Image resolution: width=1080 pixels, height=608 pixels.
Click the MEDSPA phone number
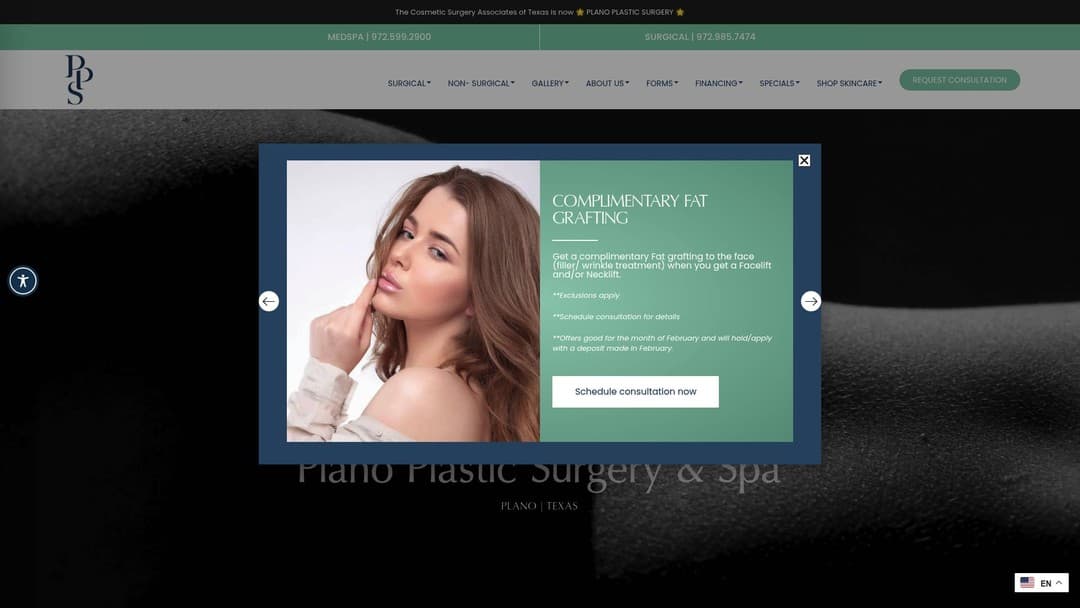pyautogui.click(x=378, y=37)
